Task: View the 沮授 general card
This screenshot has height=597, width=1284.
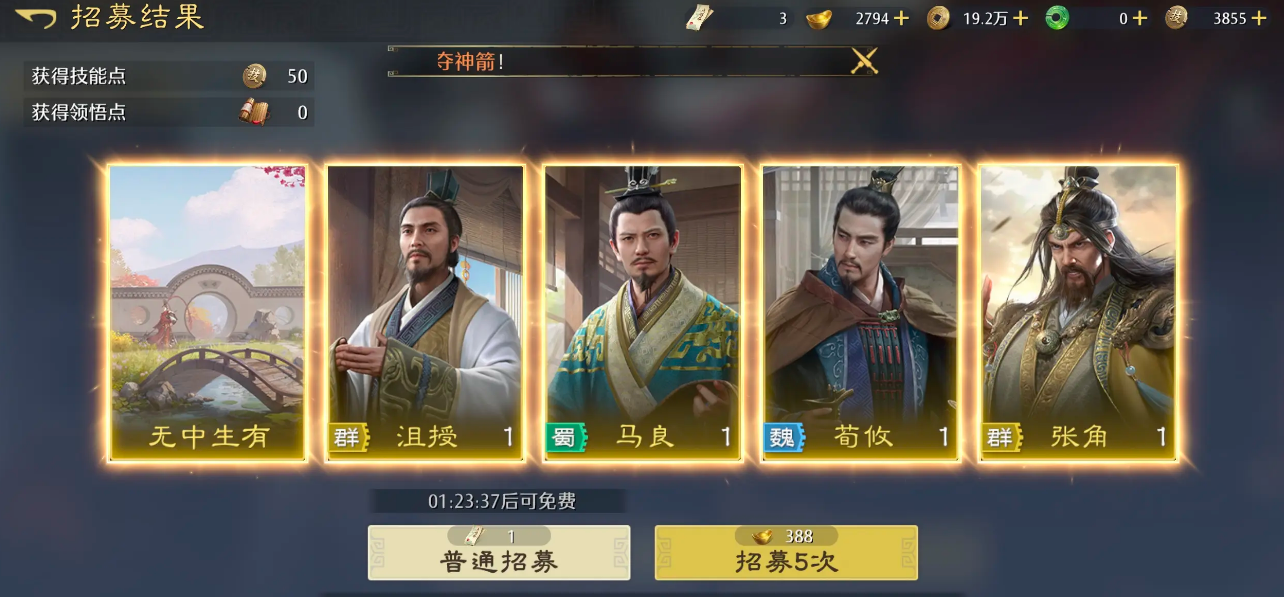Action: pos(426,312)
